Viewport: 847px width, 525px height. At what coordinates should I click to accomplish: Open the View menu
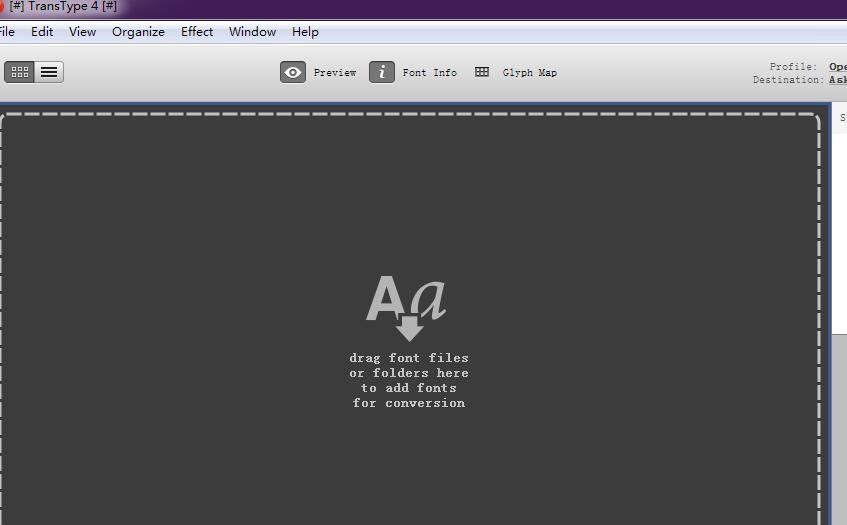tap(83, 32)
